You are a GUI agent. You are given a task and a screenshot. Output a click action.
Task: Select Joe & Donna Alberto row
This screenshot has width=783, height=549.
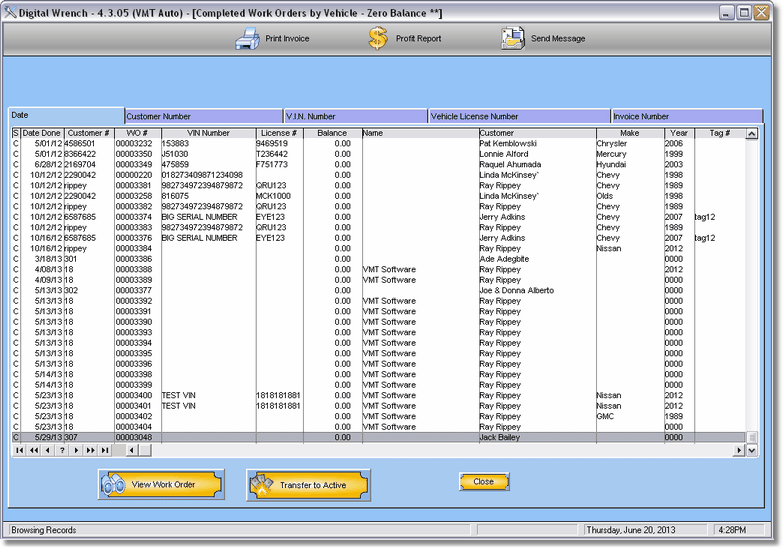[x=379, y=290]
